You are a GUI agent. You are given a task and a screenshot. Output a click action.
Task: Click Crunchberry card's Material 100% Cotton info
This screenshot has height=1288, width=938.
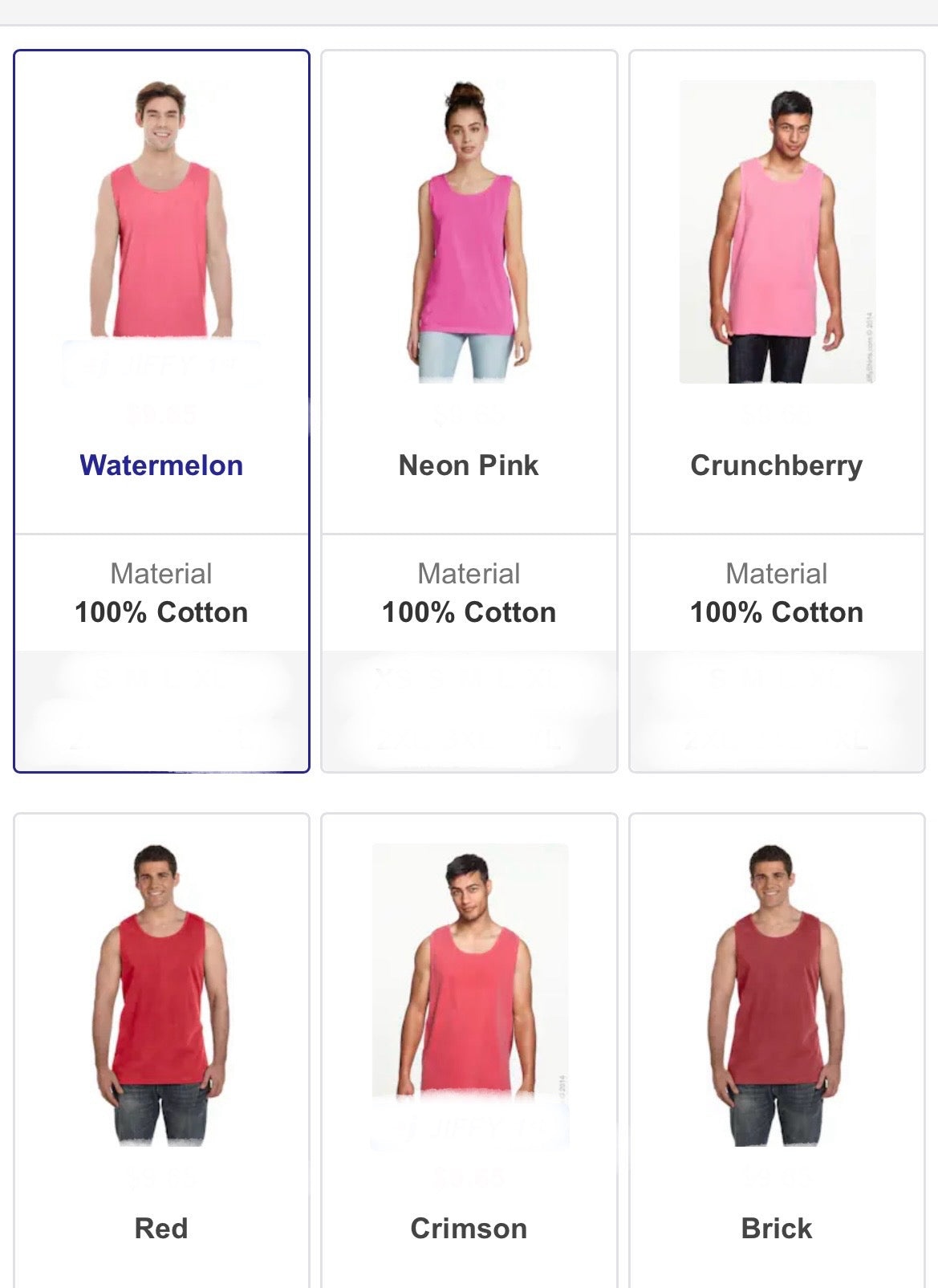coord(777,593)
